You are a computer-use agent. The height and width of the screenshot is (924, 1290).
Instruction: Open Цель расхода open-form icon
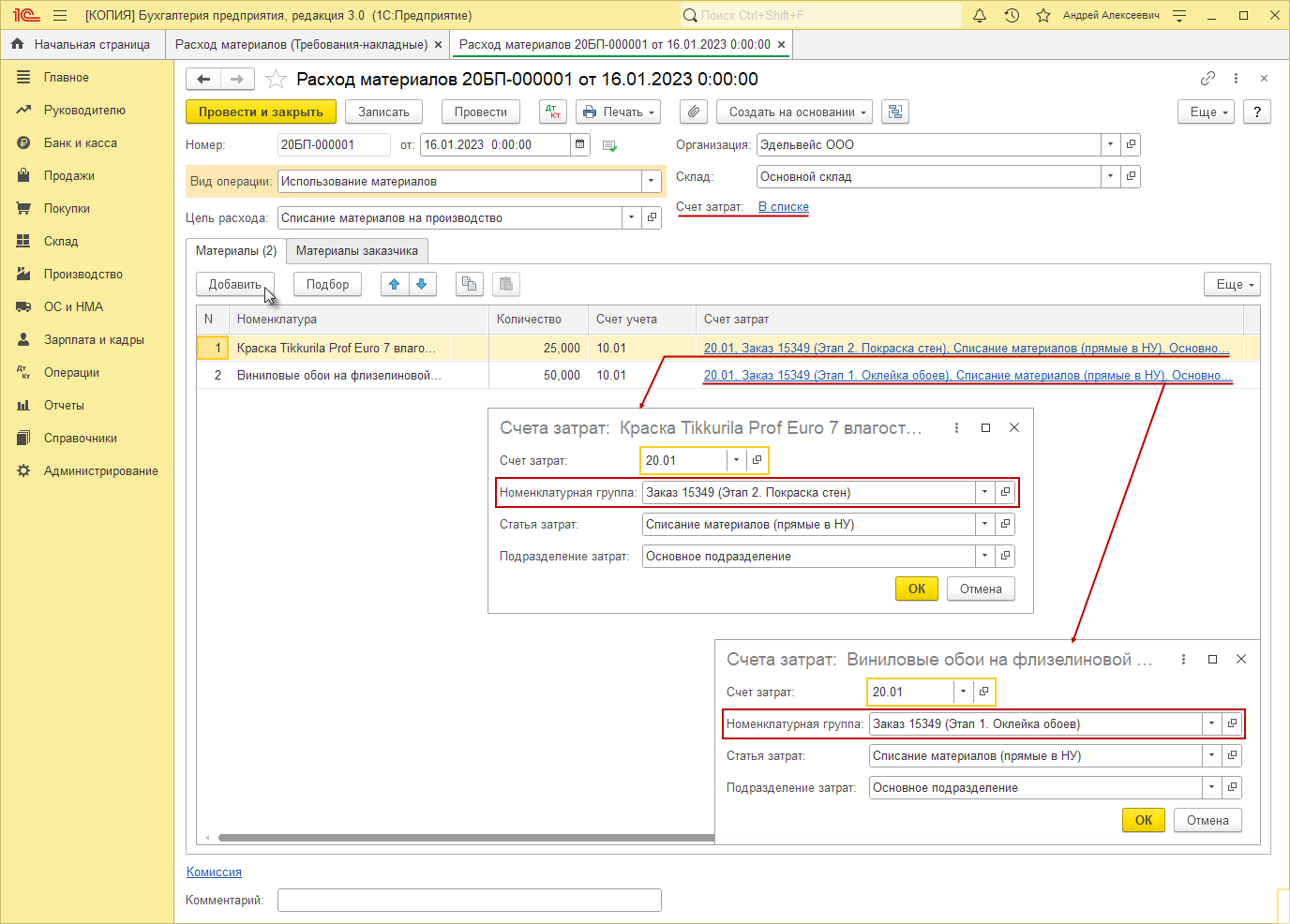pyautogui.click(x=652, y=217)
